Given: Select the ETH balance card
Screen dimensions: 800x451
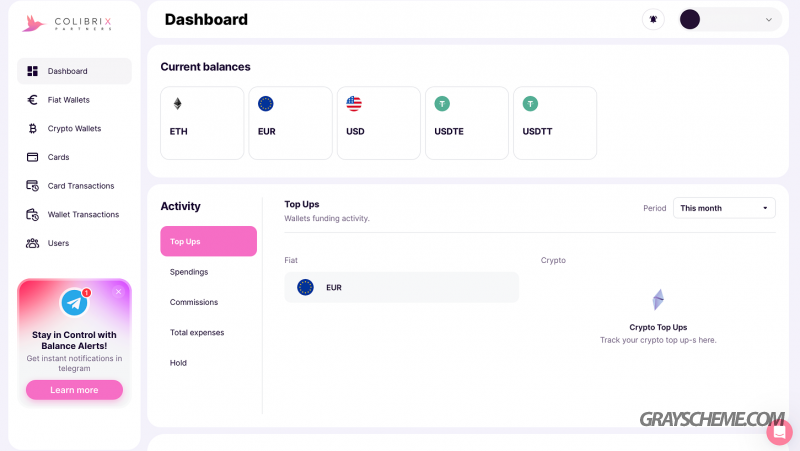Looking at the screenshot, I should coord(202,123).
